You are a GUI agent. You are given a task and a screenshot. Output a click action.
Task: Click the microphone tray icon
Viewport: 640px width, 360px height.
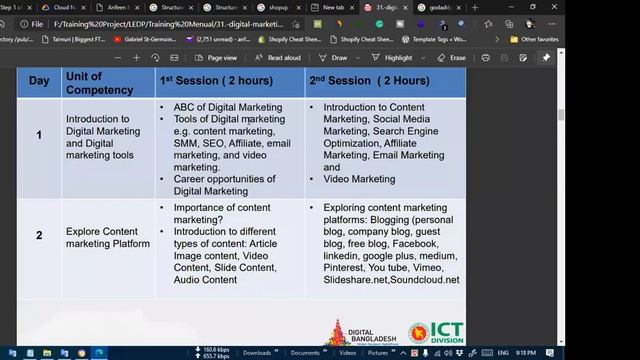[x=426, y=353]
